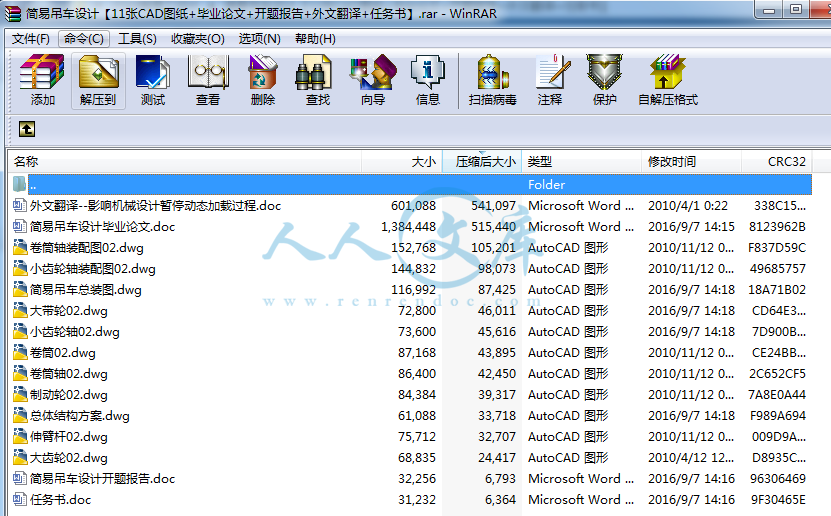Click the Word icon beside 简易吊车设计开题报告.doc
The image size is (831, 516).
(20, 478)
